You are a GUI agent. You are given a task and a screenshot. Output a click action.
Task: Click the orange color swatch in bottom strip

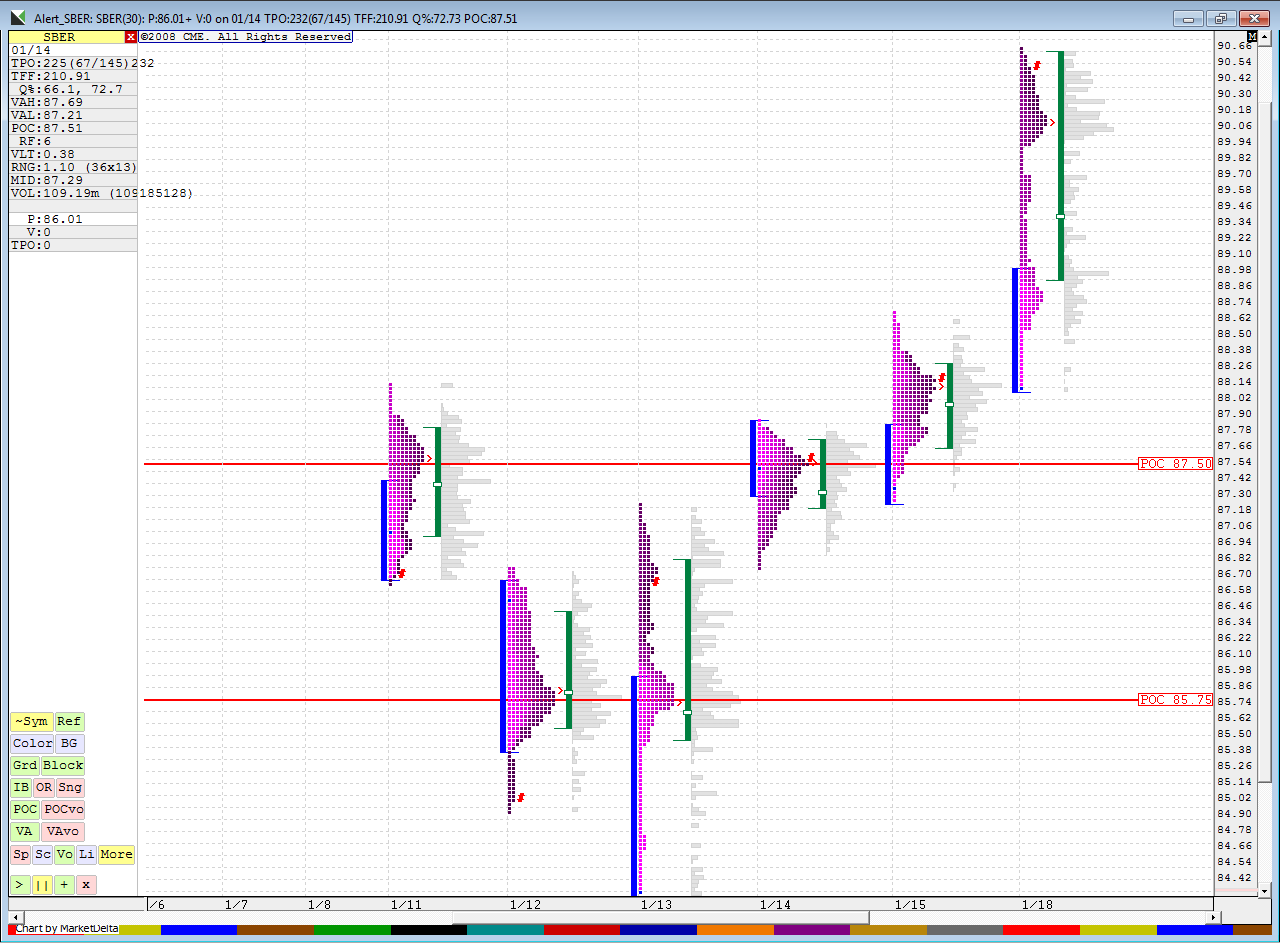coord(735,930)
